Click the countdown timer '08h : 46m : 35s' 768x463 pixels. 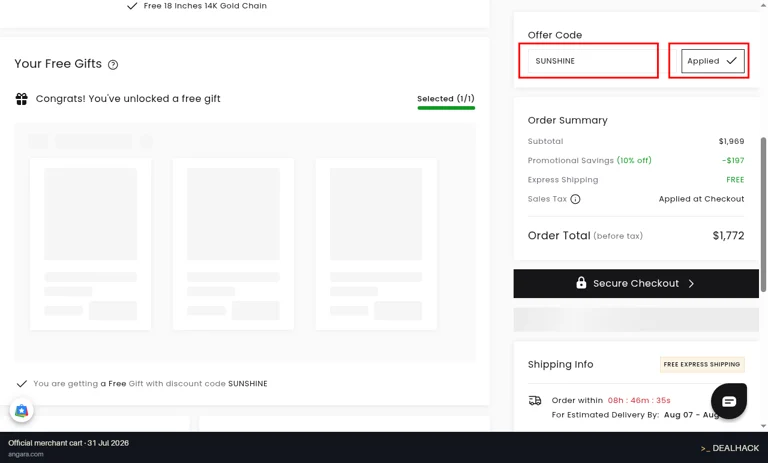click(639, 400)
